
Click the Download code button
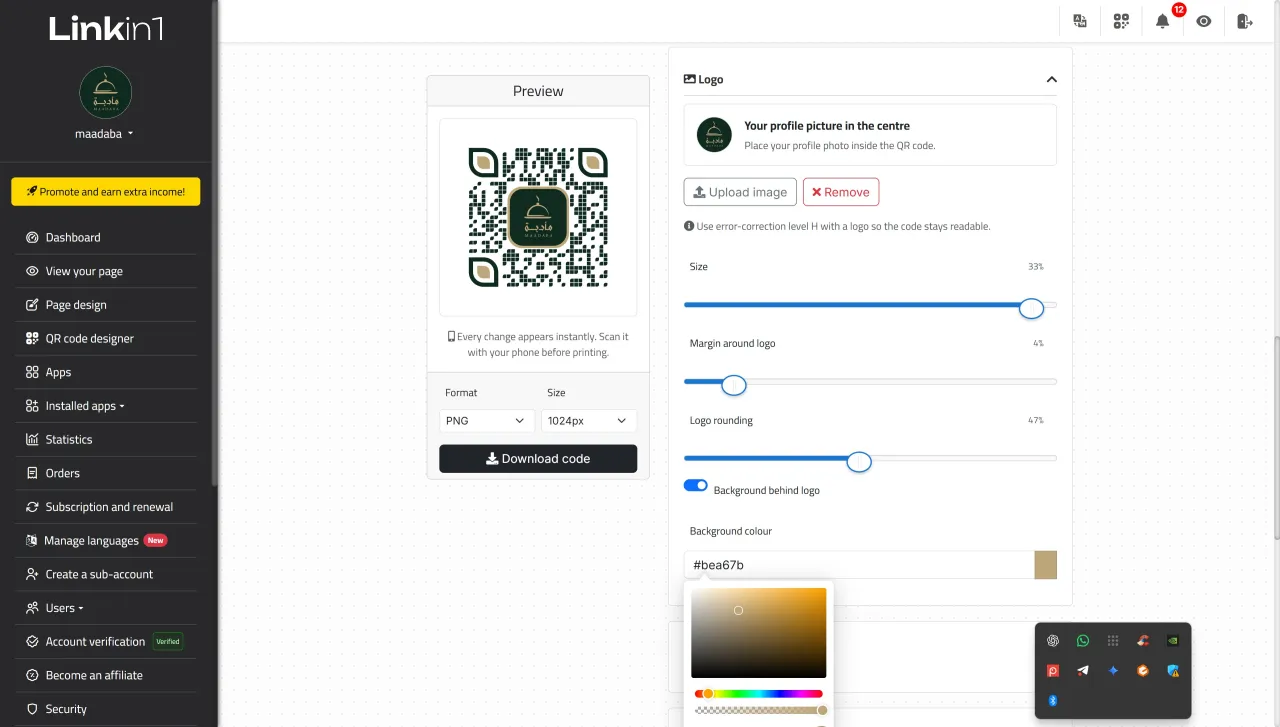tap(538, 459)
